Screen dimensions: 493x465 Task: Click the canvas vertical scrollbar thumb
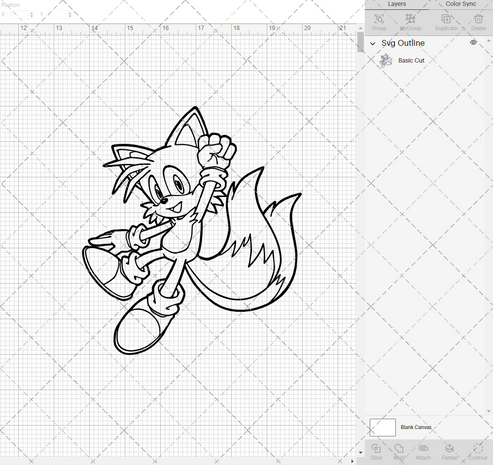pyautogui.click(x=360, y=42)
